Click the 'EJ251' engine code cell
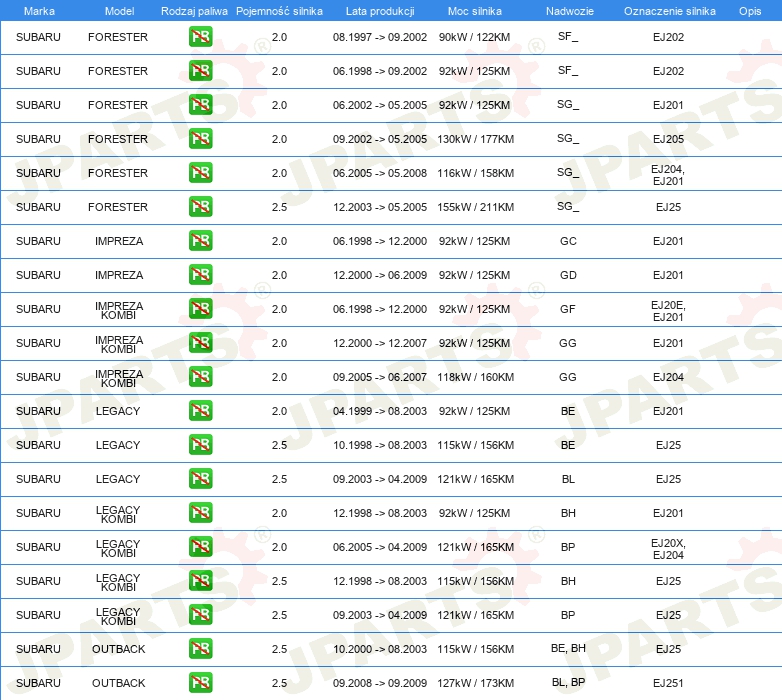Viewport: 782px width, 700px height. [x=668, y=683]
